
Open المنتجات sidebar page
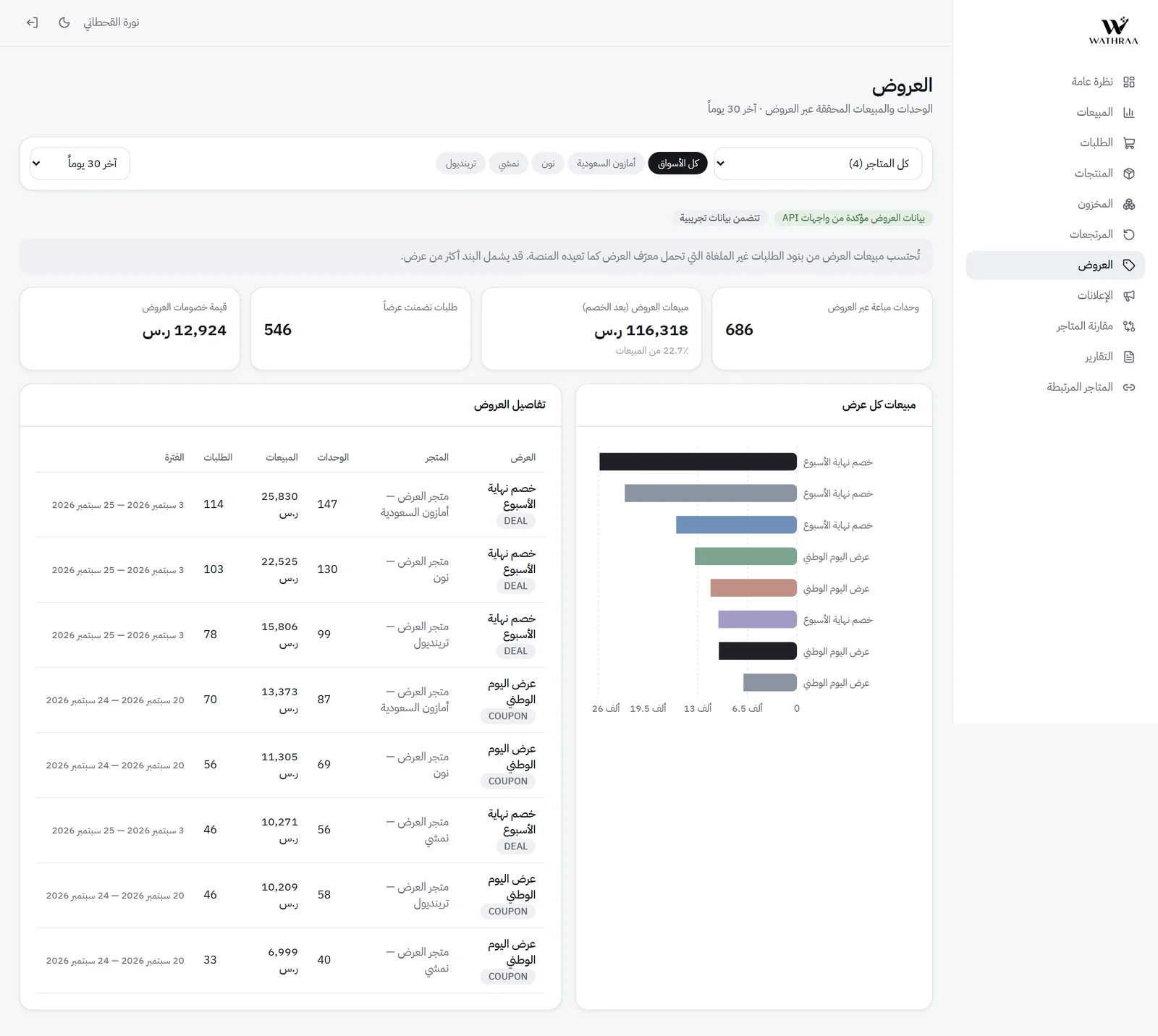pos(1055,174)
